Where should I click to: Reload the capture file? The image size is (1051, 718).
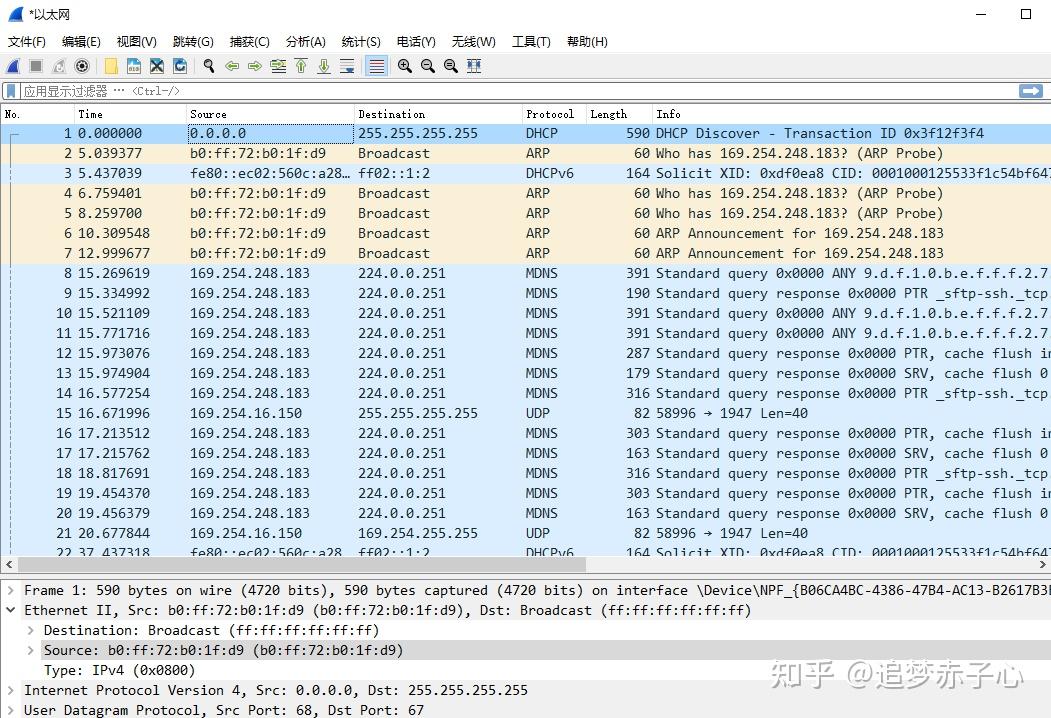coord(180,66)
